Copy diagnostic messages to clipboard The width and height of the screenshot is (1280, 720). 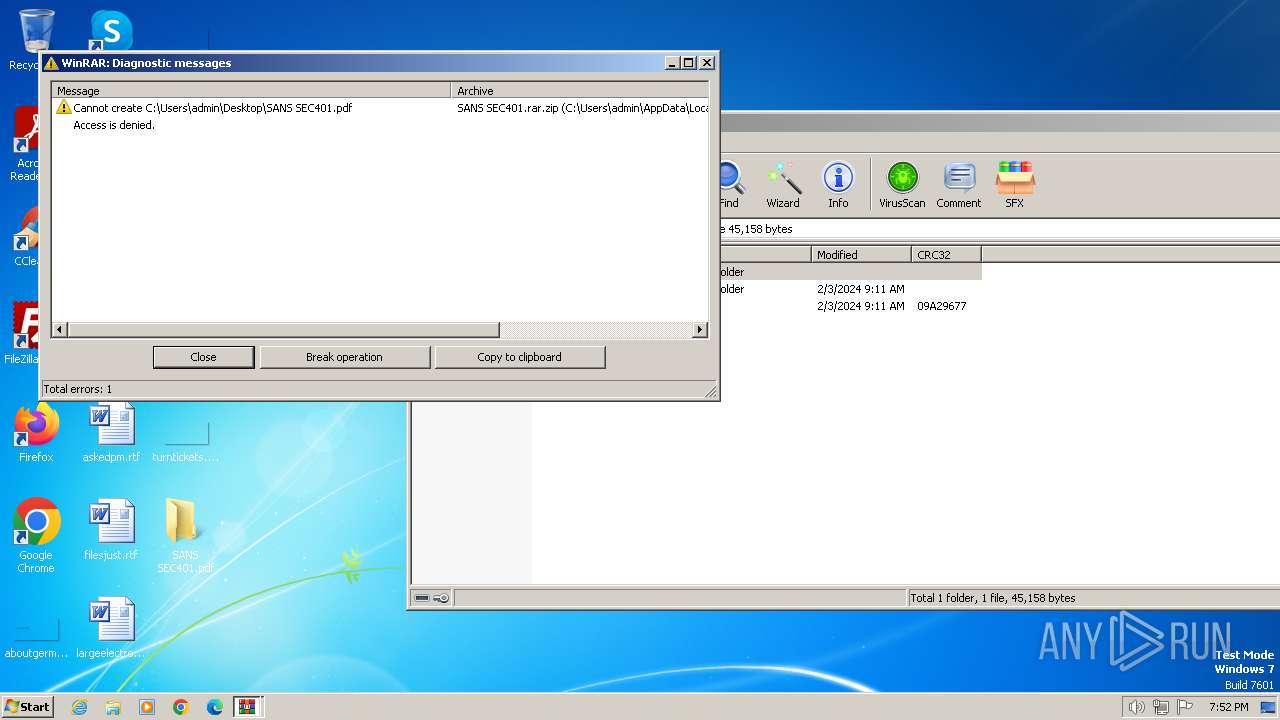click(x=519, y=357)
